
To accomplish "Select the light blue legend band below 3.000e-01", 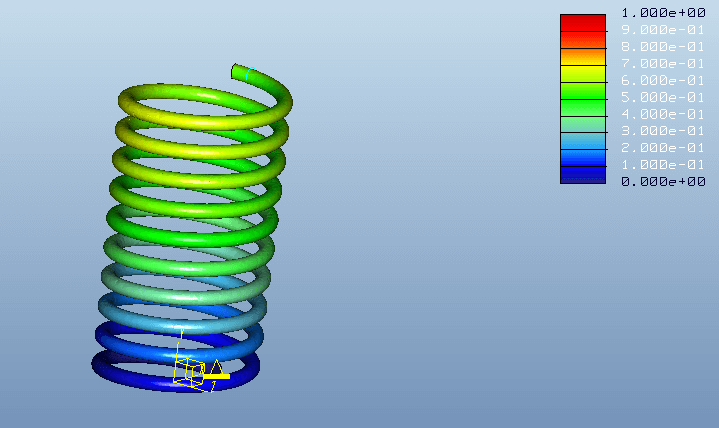I will point(583,141).
